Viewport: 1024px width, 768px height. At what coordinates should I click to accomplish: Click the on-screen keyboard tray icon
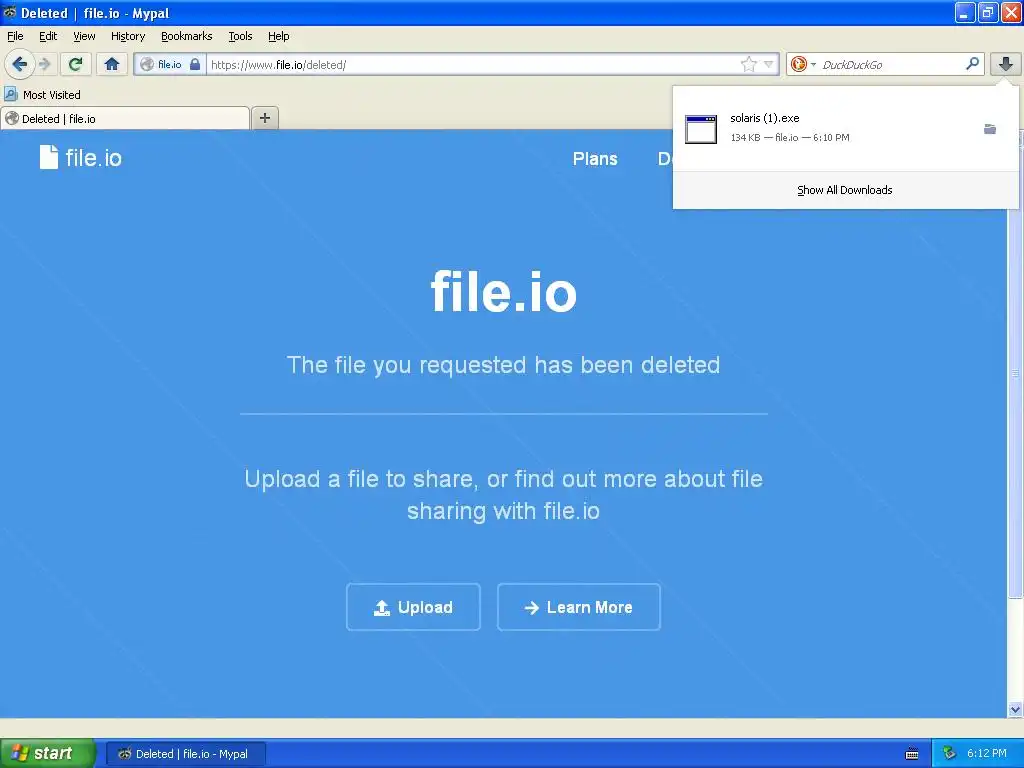click(912, 754)
